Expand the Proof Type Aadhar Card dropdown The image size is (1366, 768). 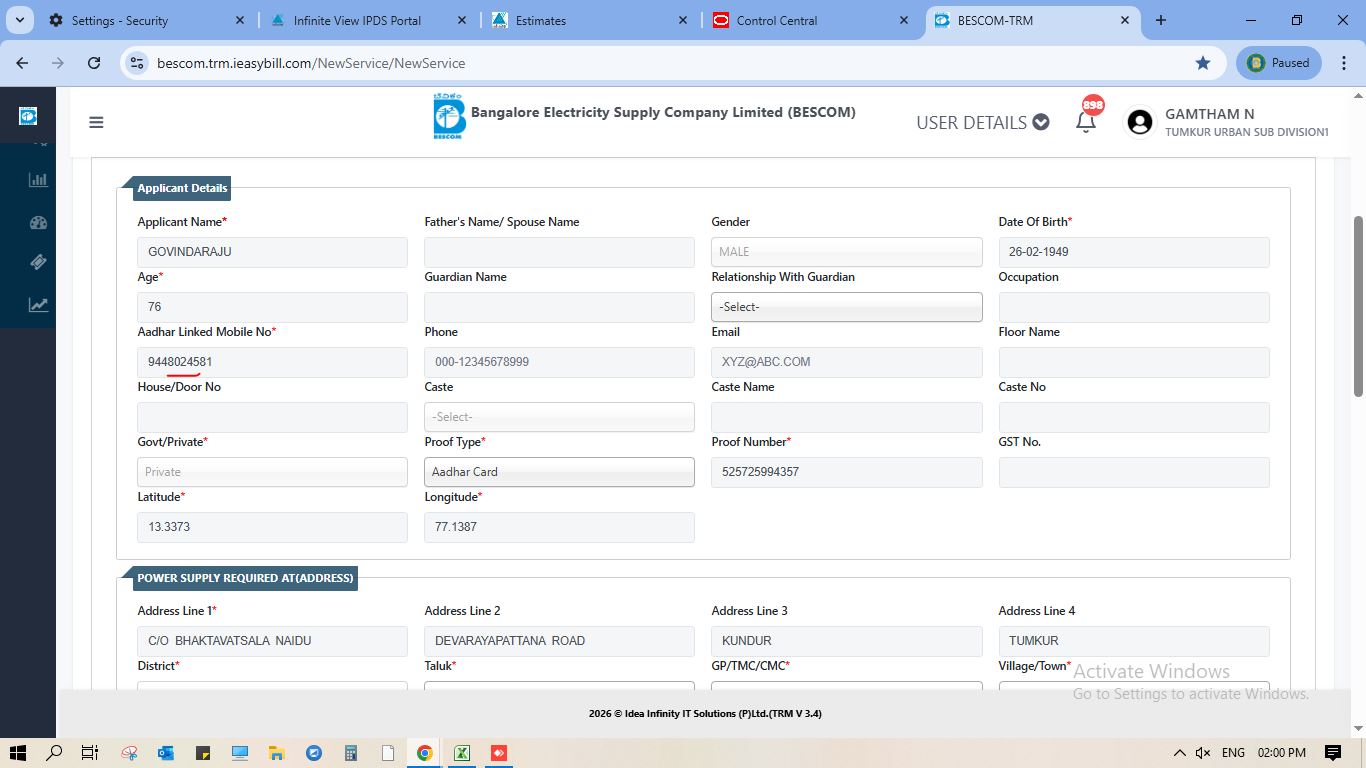559,472
